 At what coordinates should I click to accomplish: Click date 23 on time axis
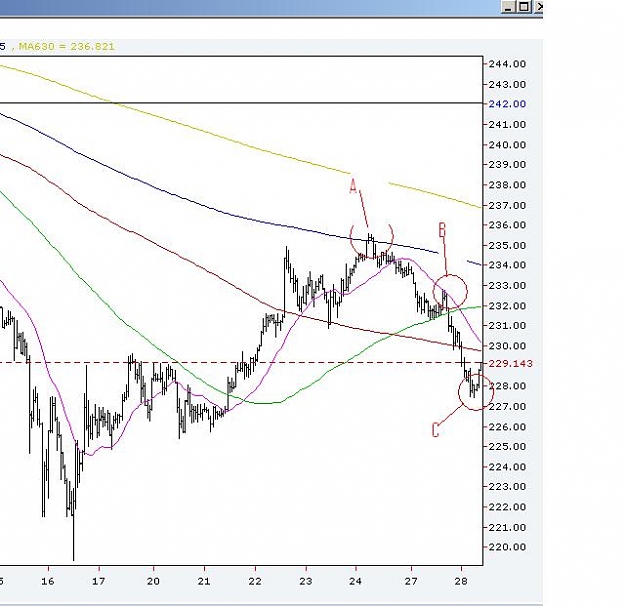pos(306,581)
